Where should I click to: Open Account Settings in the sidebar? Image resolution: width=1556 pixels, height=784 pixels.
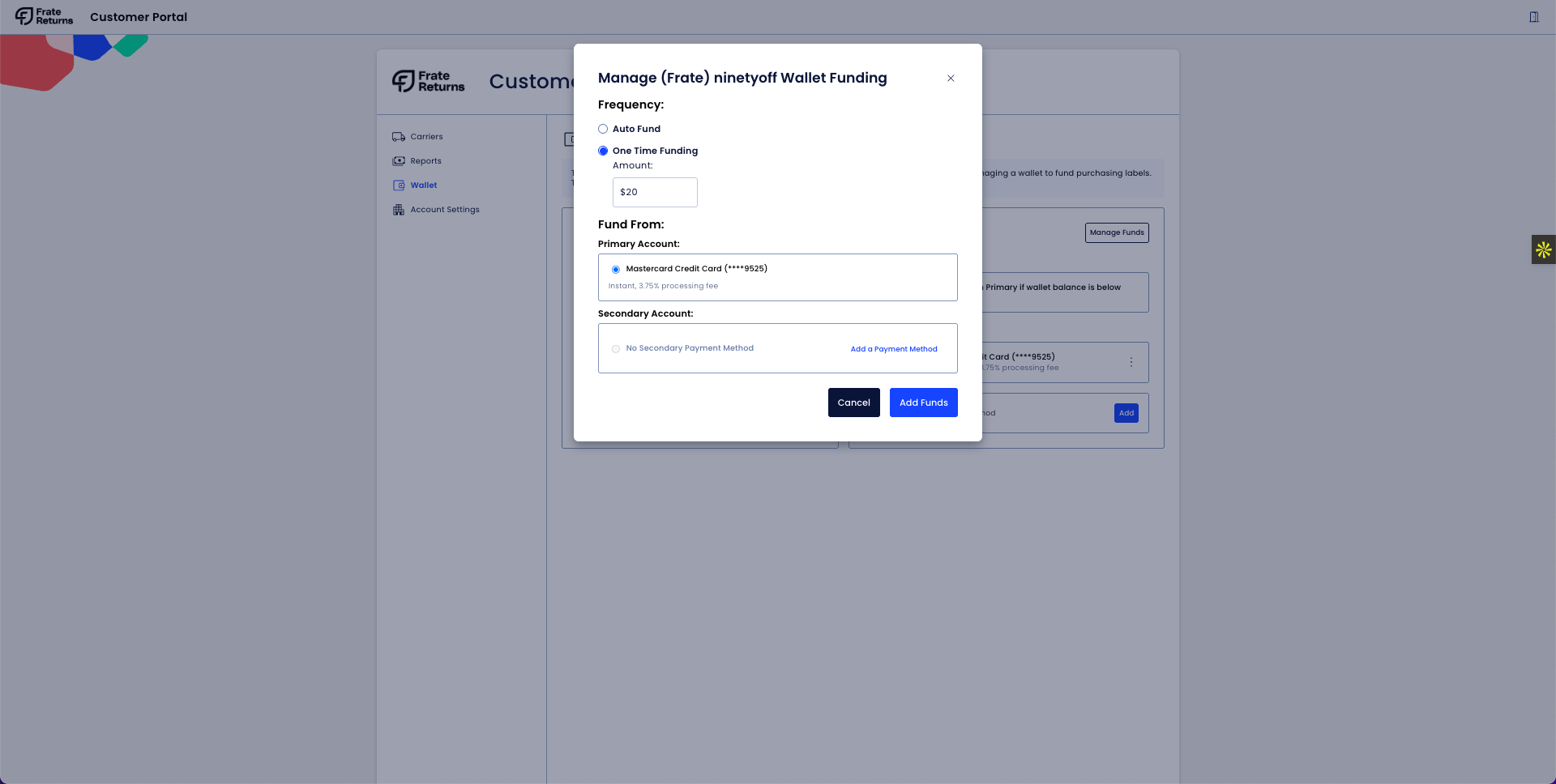point(445,210)
